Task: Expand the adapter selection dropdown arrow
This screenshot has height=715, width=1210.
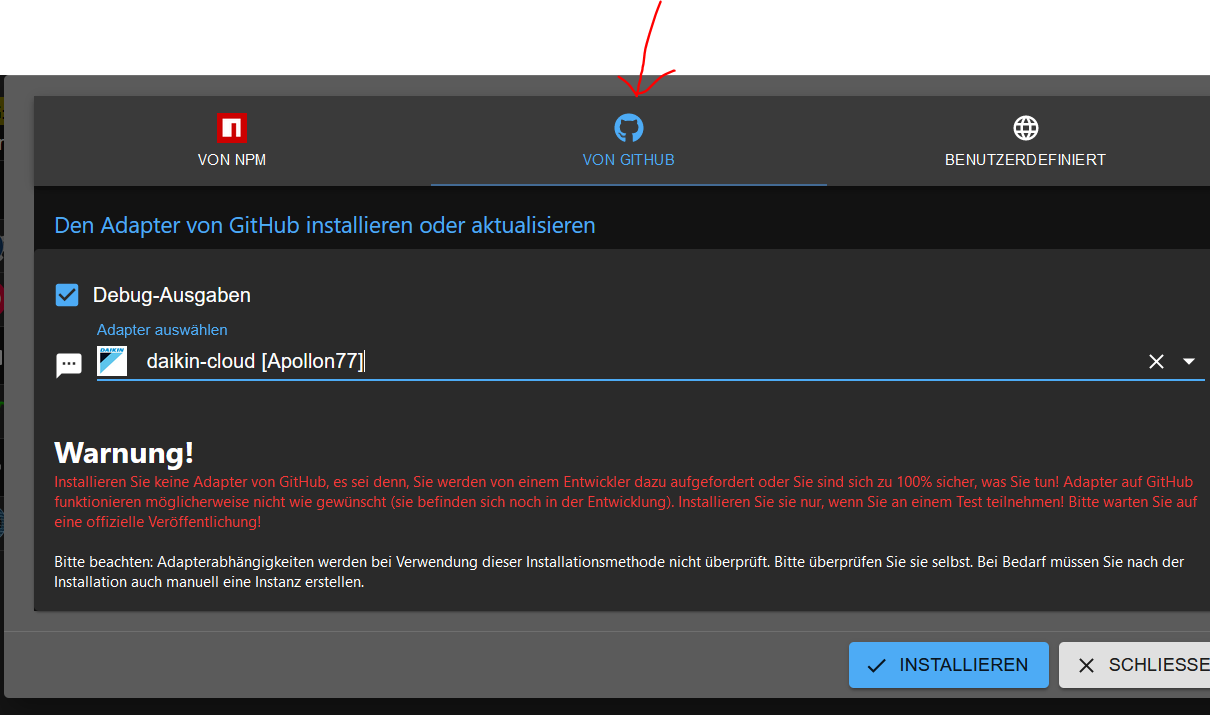Action: [1189, 362]
